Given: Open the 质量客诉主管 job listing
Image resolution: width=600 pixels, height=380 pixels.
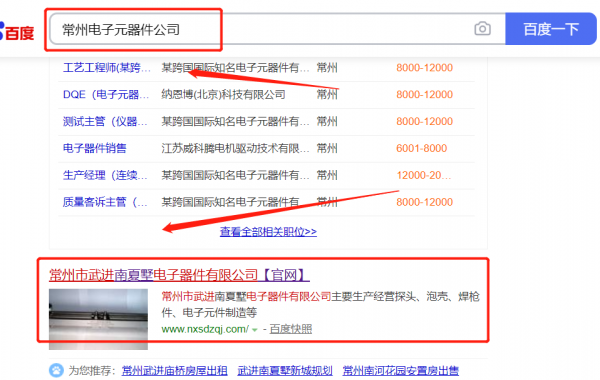Looking at the screenshot, I should pos(105,202).
